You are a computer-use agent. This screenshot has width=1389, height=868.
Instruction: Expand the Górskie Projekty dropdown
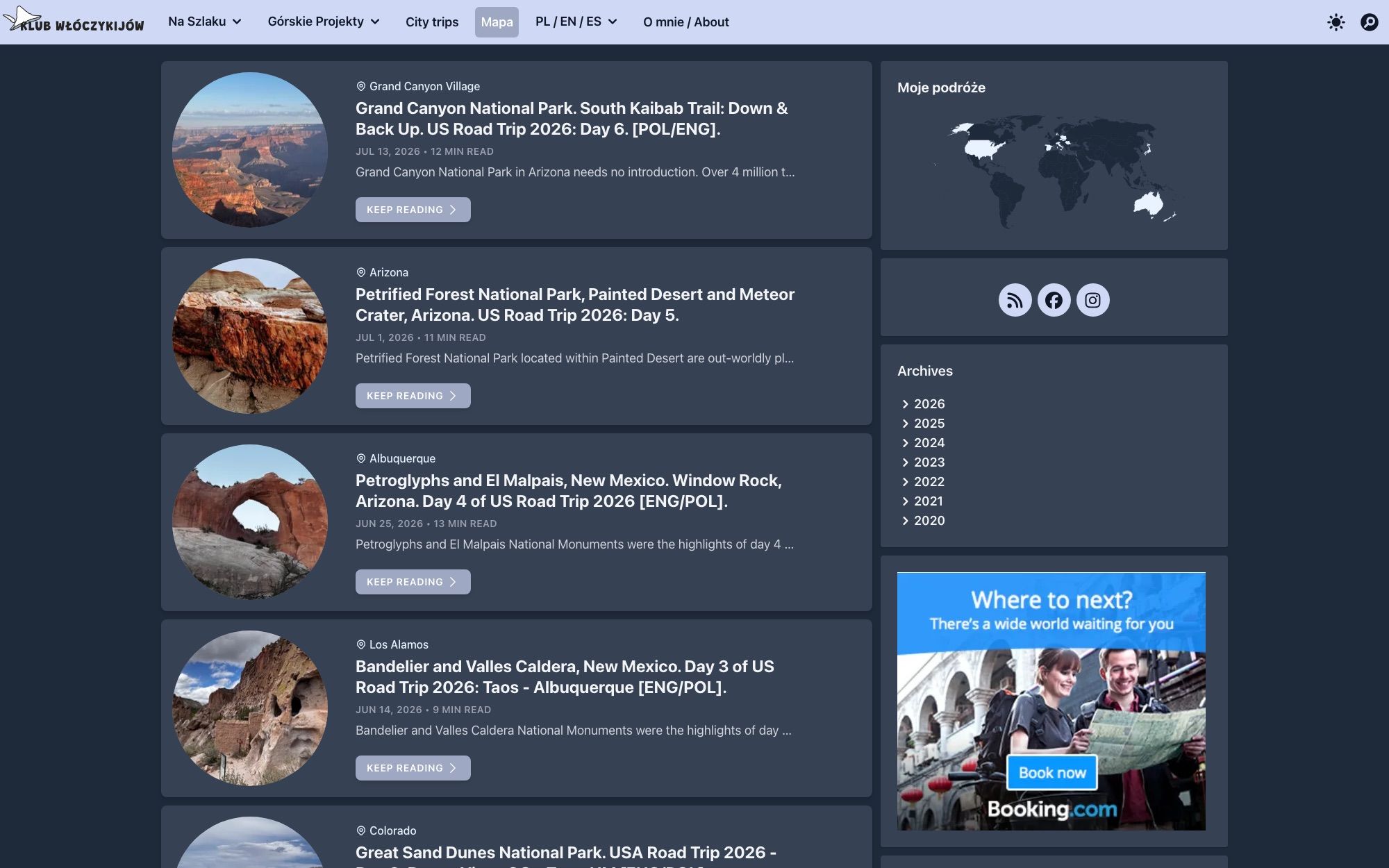[x=324, y=22]
